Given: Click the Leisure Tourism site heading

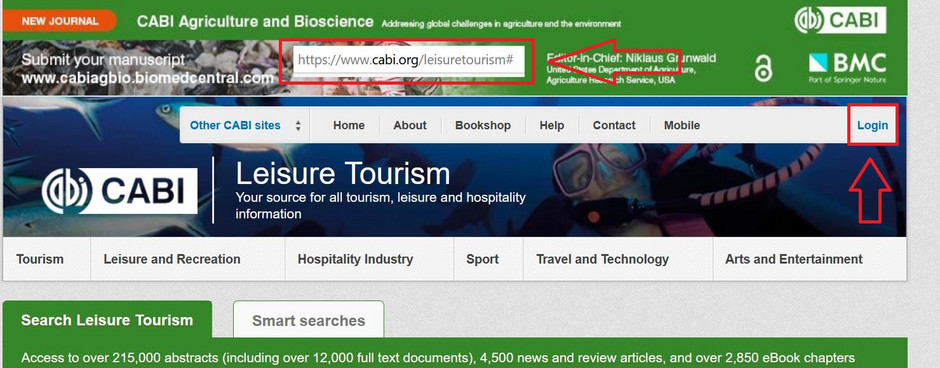Looking at the screenshot, I should coord(343,174).
